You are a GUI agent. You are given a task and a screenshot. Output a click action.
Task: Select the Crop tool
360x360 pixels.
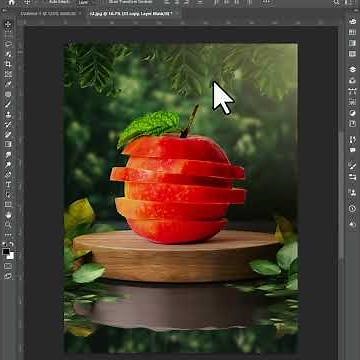click(8, 64)
